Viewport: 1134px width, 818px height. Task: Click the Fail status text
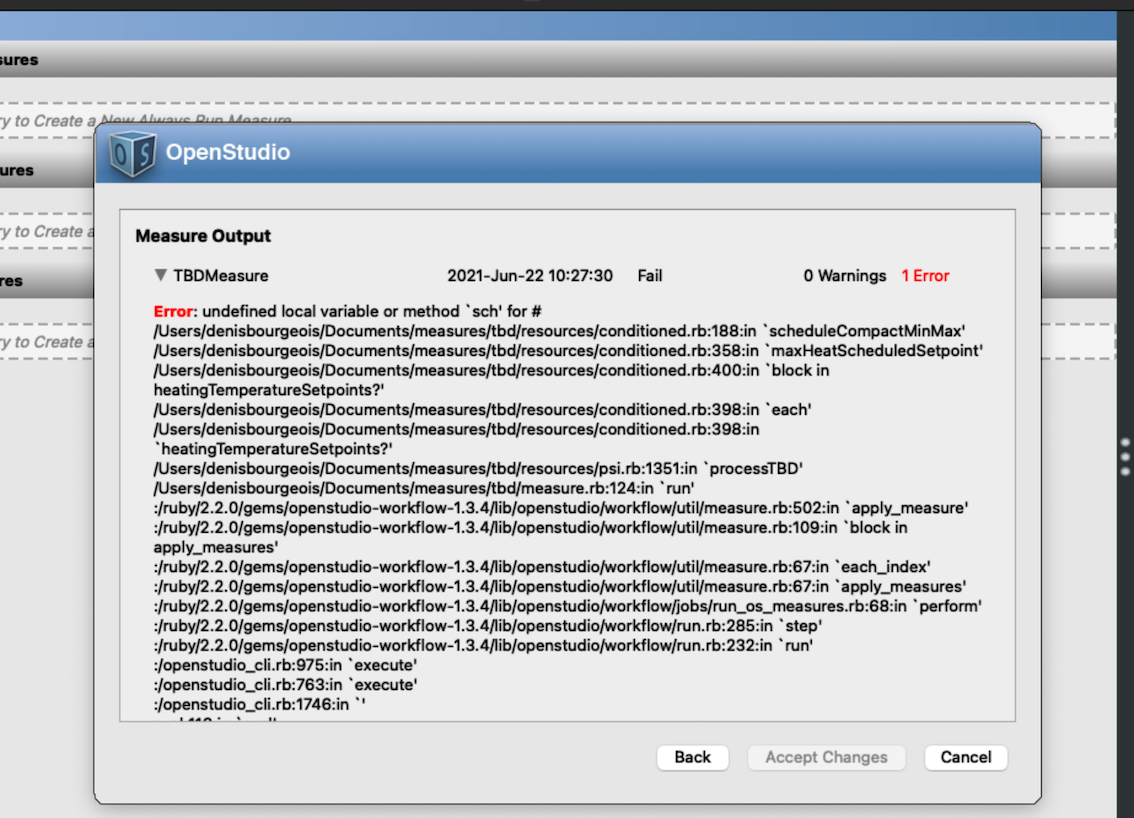651,276
